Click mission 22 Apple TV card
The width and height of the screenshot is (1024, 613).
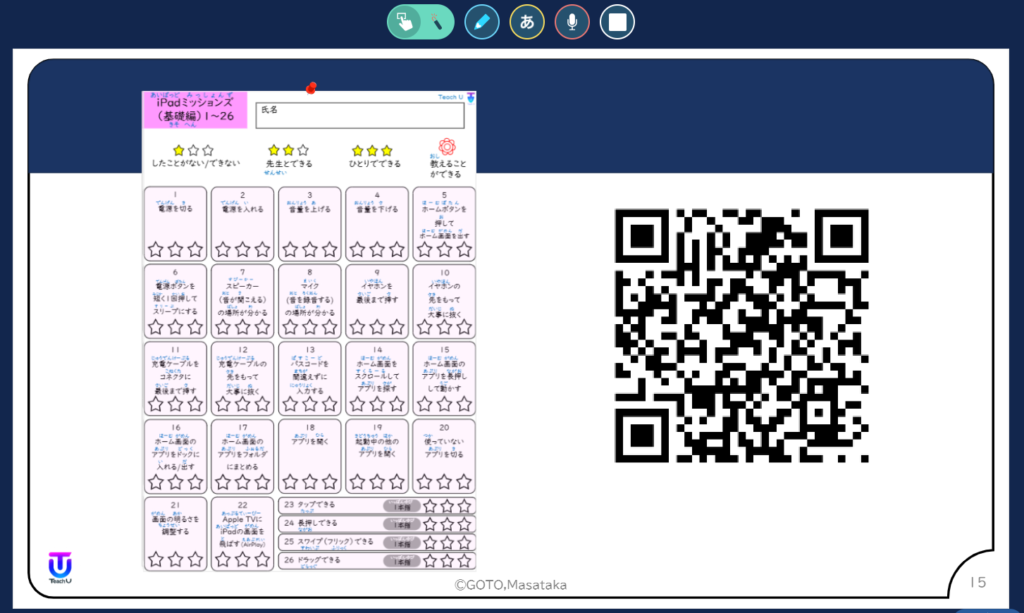tap(242, 534)
